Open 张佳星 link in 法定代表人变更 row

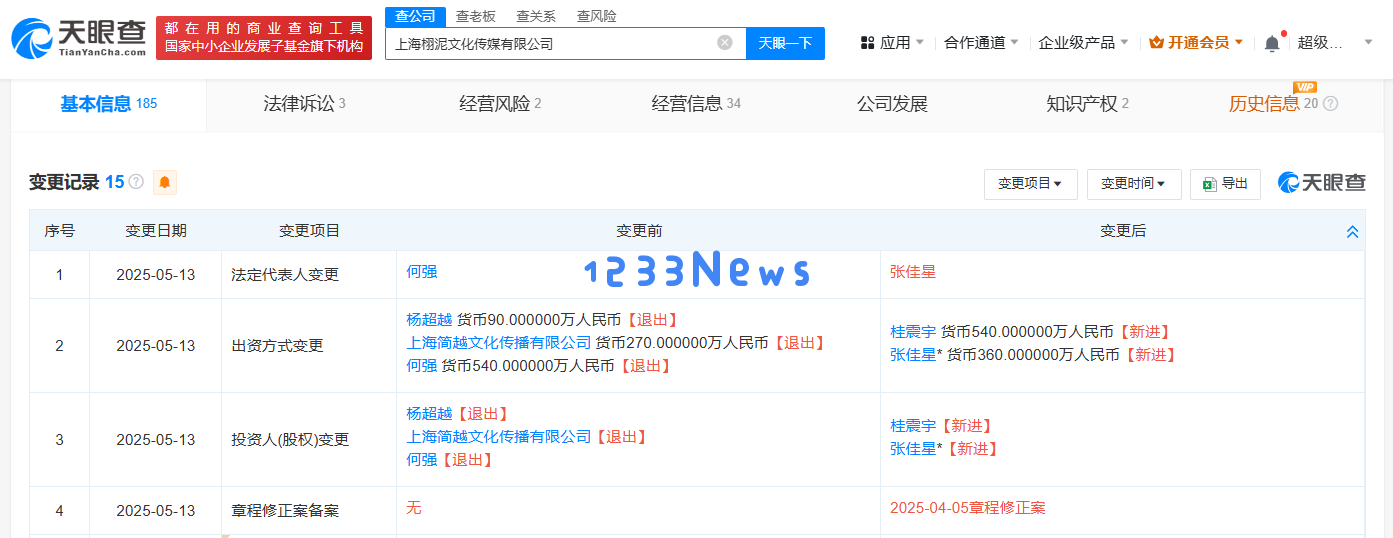(913, 272)
